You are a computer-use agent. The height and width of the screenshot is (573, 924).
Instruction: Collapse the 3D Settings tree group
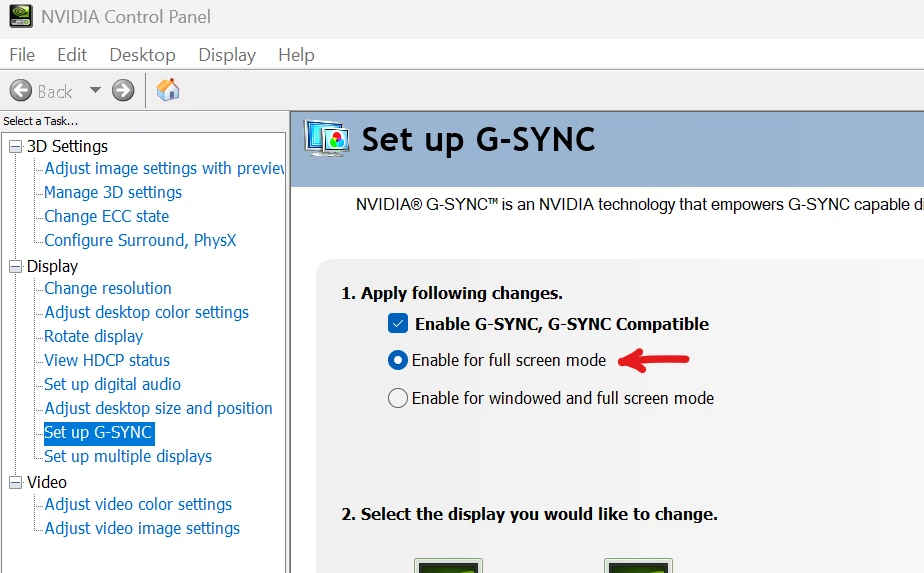pyautogui.click(x=16, y=146)
